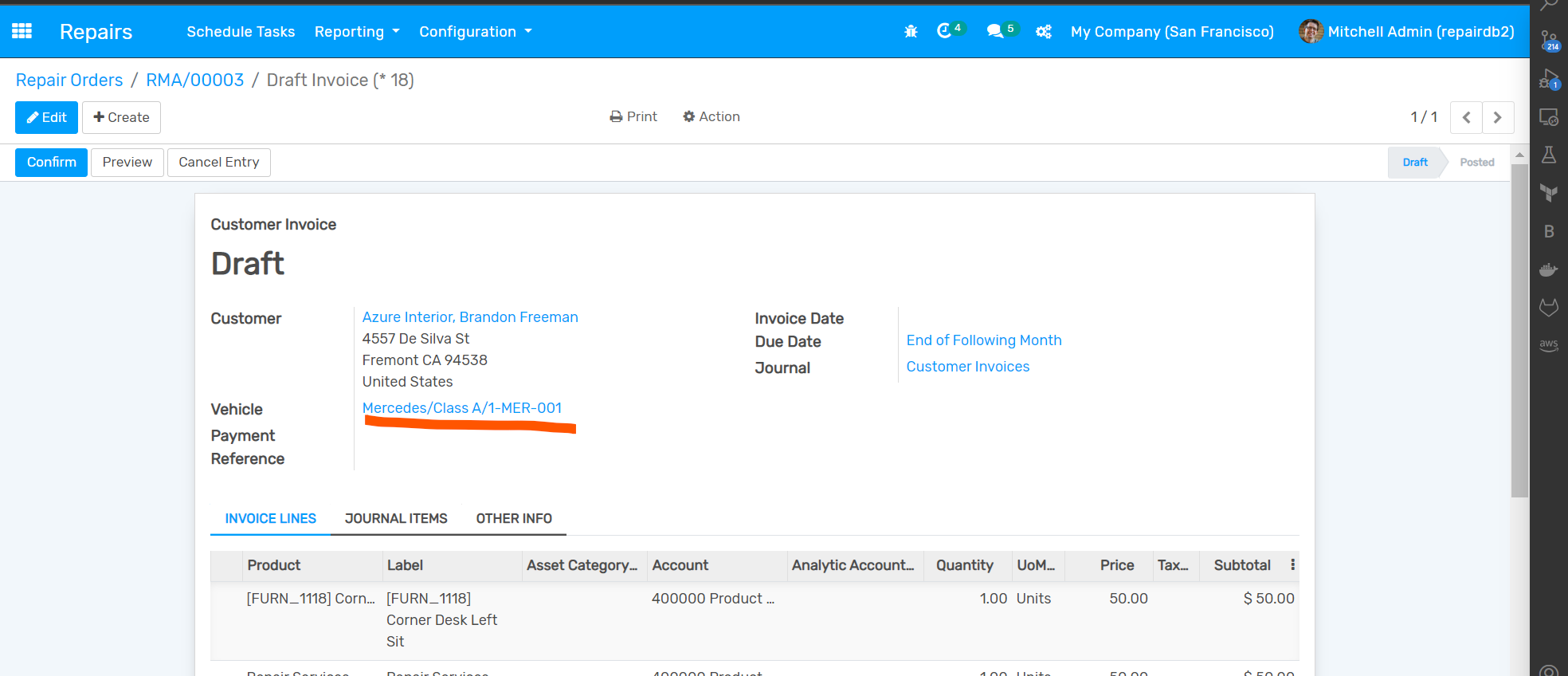Expand the Configuration dropdown menu
This screenshot has height=676, width=1568.
point(475,32)
